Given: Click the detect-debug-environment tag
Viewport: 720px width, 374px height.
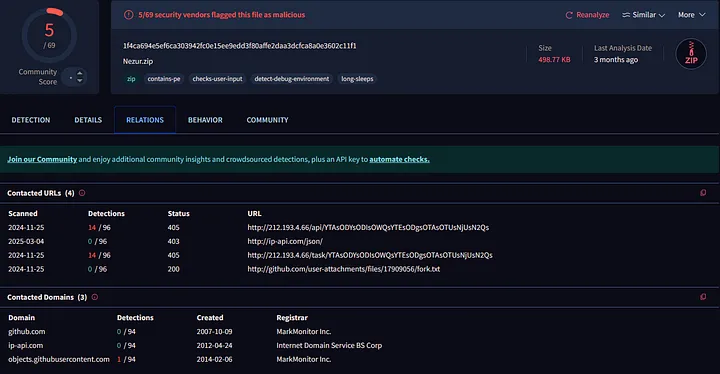Looking at the screenshot, I should pyautogui.click(x=292, y=79).
